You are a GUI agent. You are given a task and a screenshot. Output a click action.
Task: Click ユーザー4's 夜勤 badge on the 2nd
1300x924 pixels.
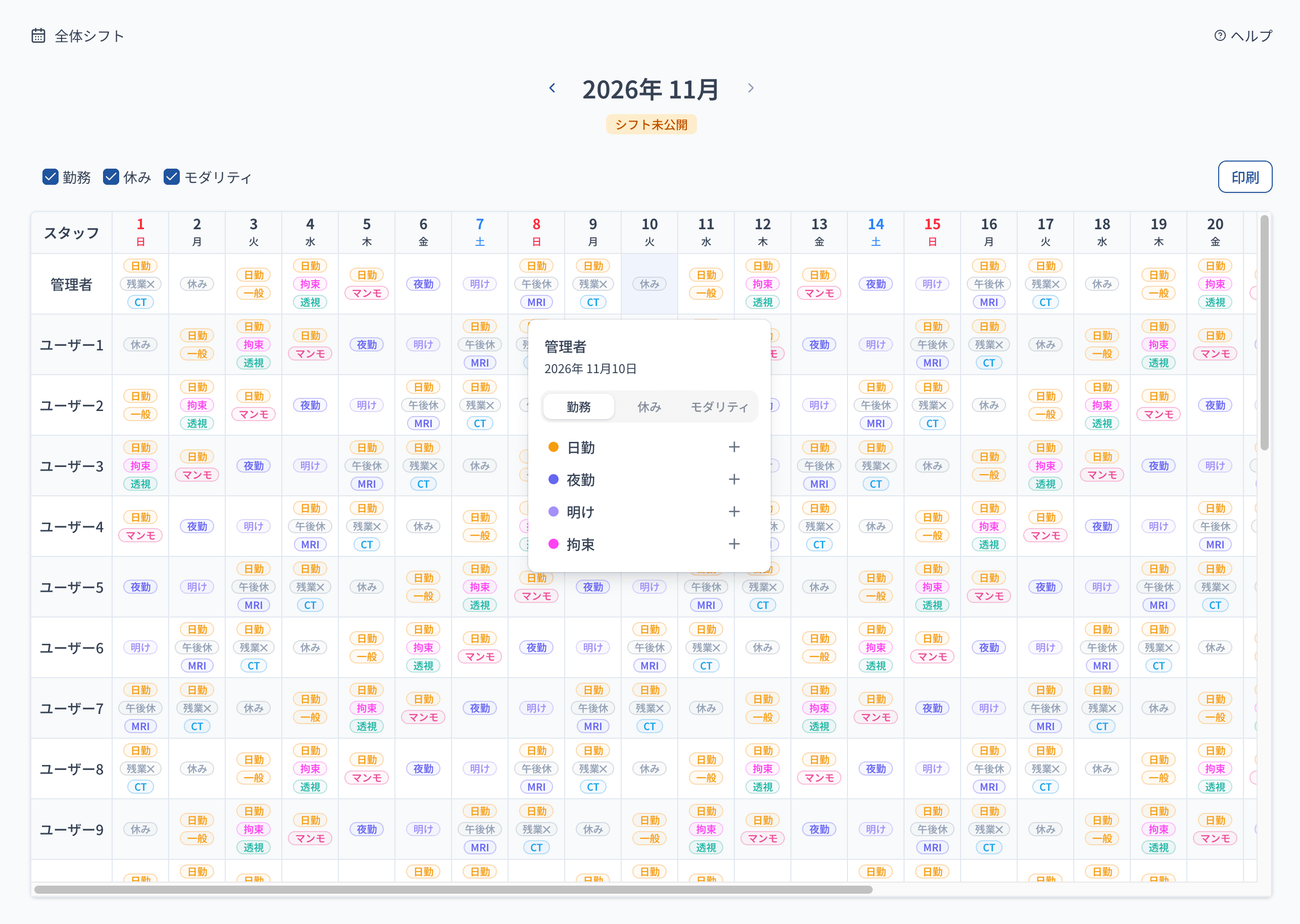pos(197,526)
